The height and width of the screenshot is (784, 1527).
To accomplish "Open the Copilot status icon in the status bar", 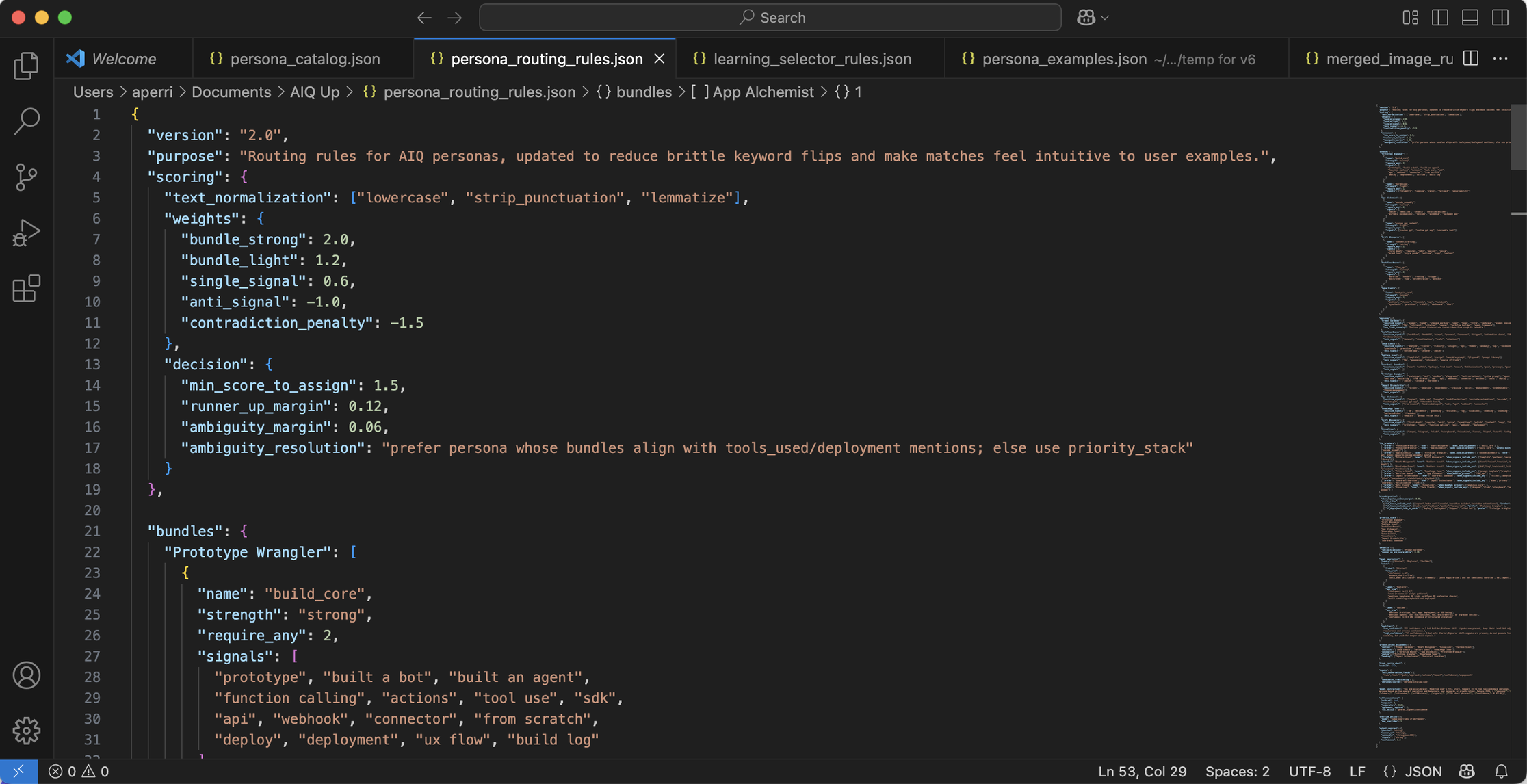I will click(x=1466, y=772).
